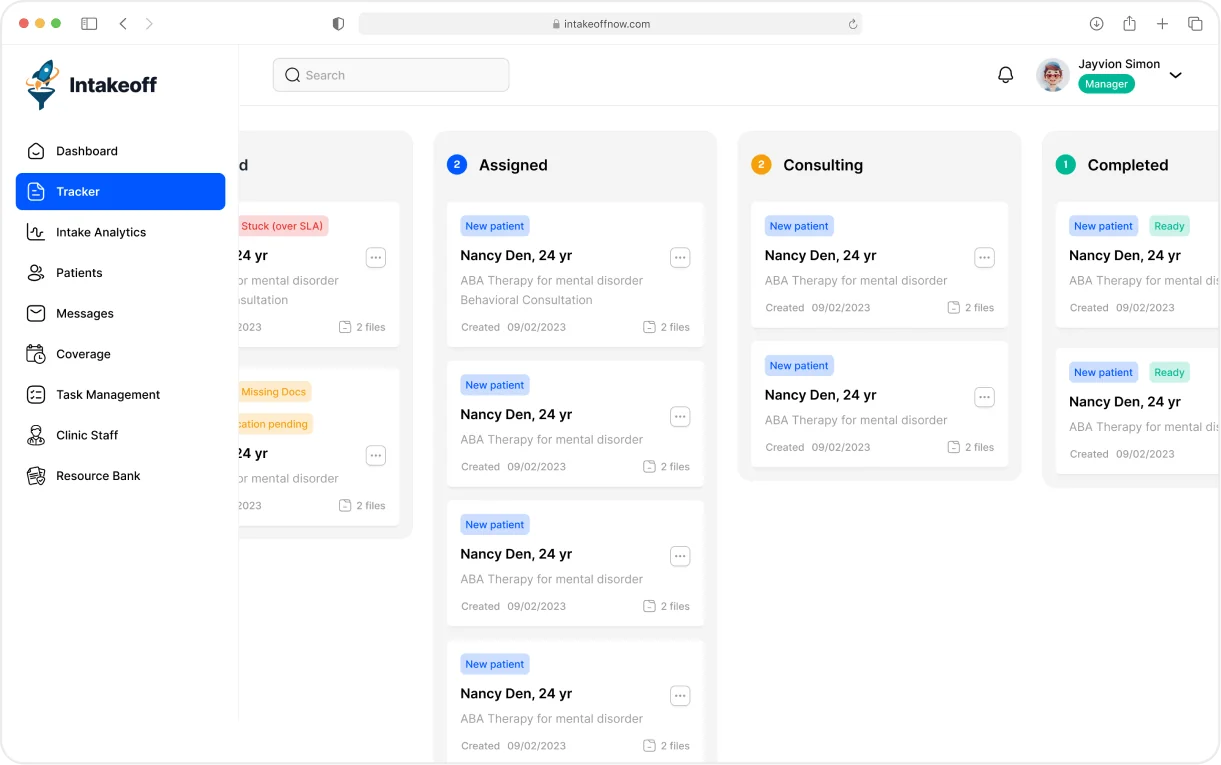Click the Manager role badge
The height and width of the screenshot is (765, 1221).
click(1106, 84)
